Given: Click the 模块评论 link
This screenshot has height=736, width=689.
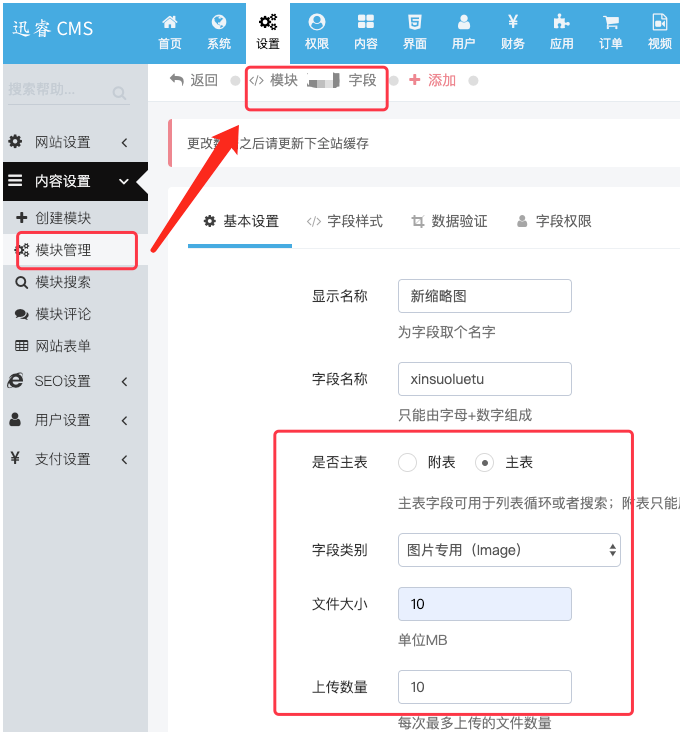Looking at the screenshot, I should click(63, 314).
